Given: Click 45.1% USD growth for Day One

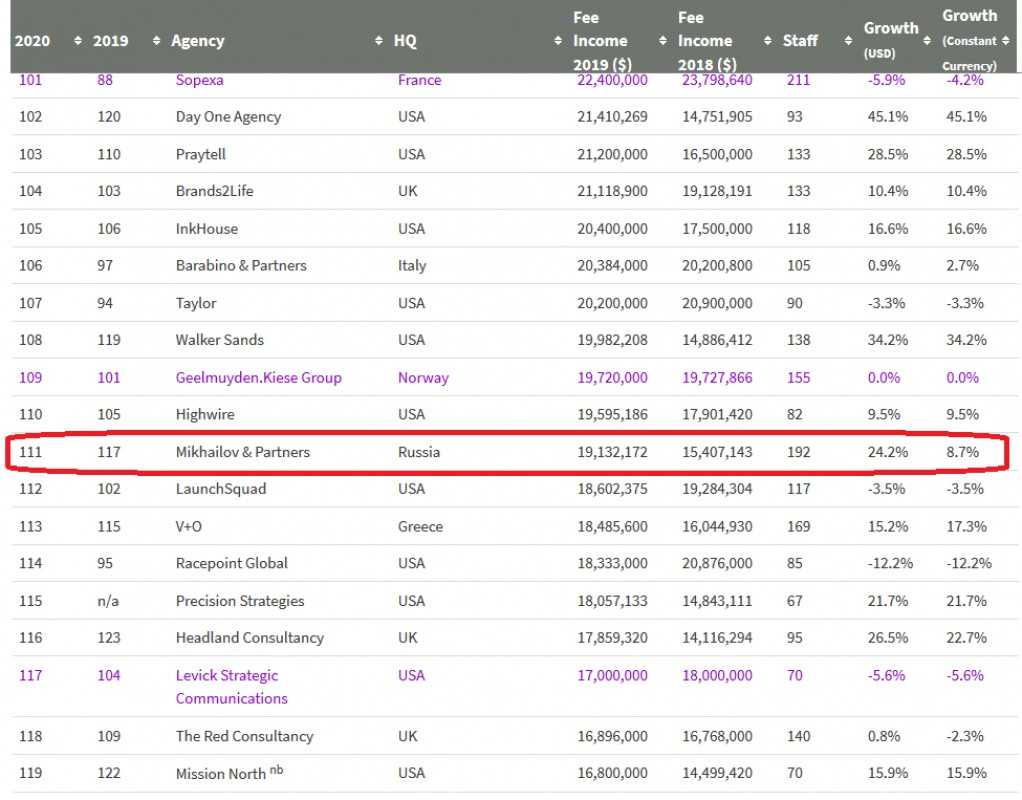Looking at the screenshot, I should (888, 117).
